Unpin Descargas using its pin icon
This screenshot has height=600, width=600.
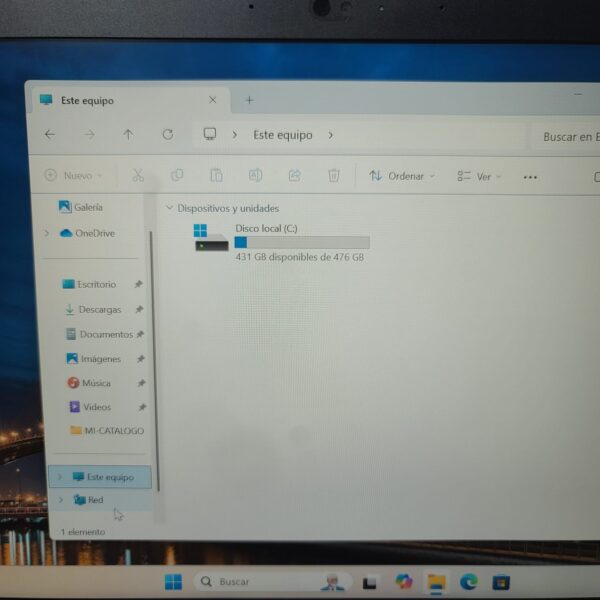point(139,309)
